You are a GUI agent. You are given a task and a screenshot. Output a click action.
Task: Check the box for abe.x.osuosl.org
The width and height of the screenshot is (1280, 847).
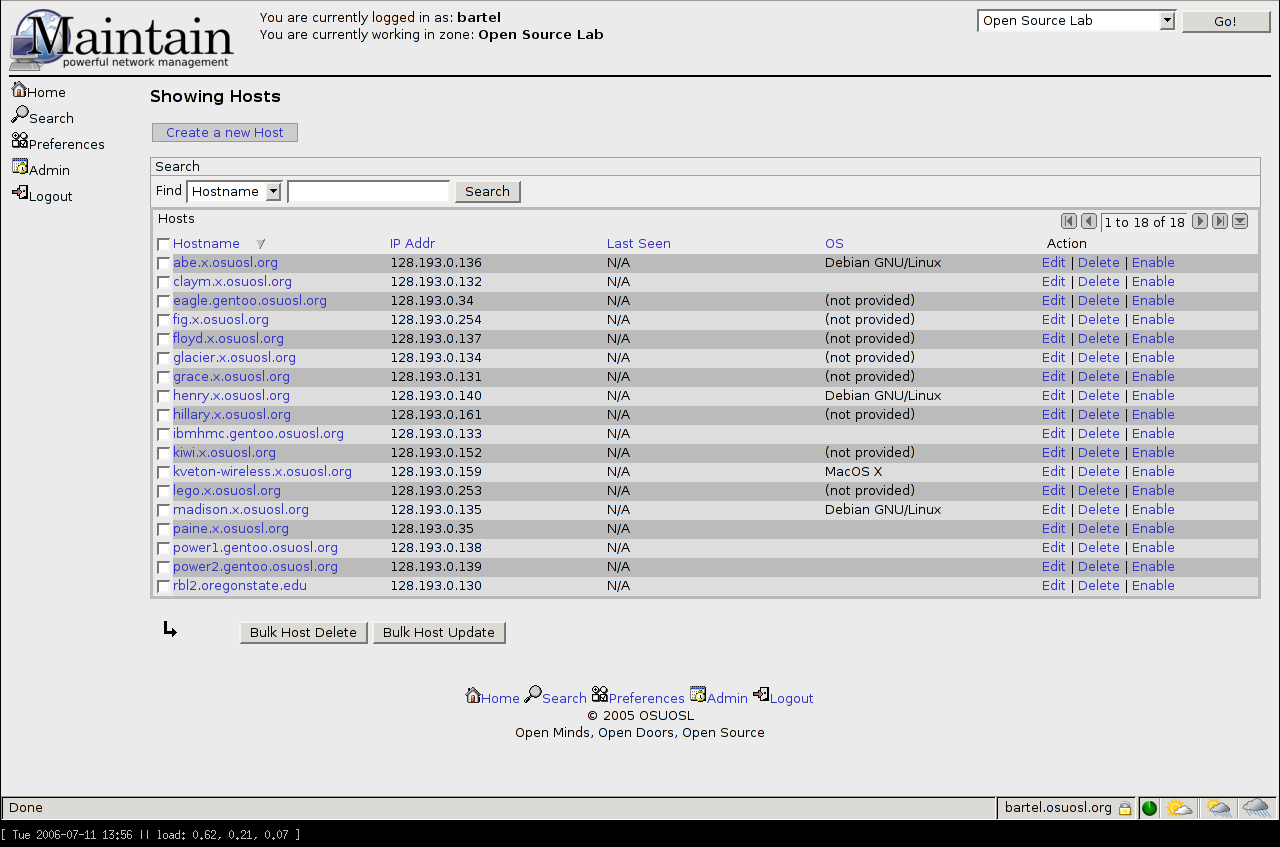tap(164, 264)
